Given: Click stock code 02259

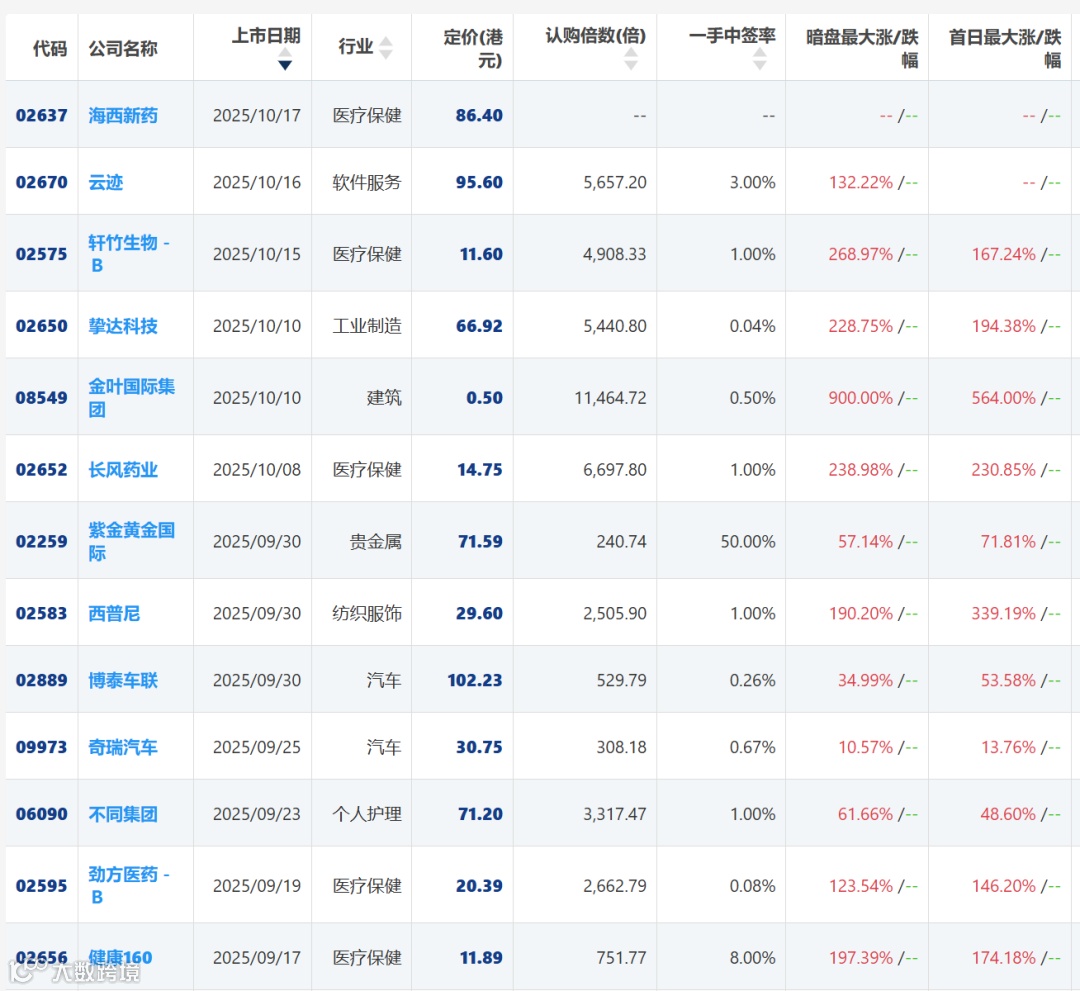Looking at the screenshot, I should 41,541.
